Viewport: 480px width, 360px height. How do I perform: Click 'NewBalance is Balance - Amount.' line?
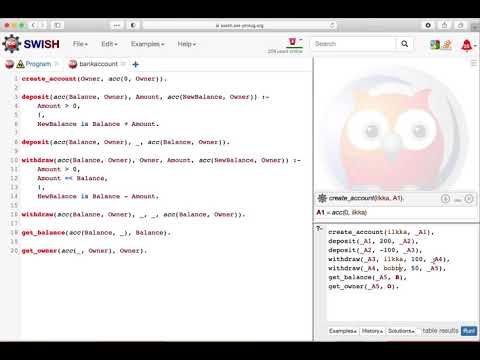(98, 196)
